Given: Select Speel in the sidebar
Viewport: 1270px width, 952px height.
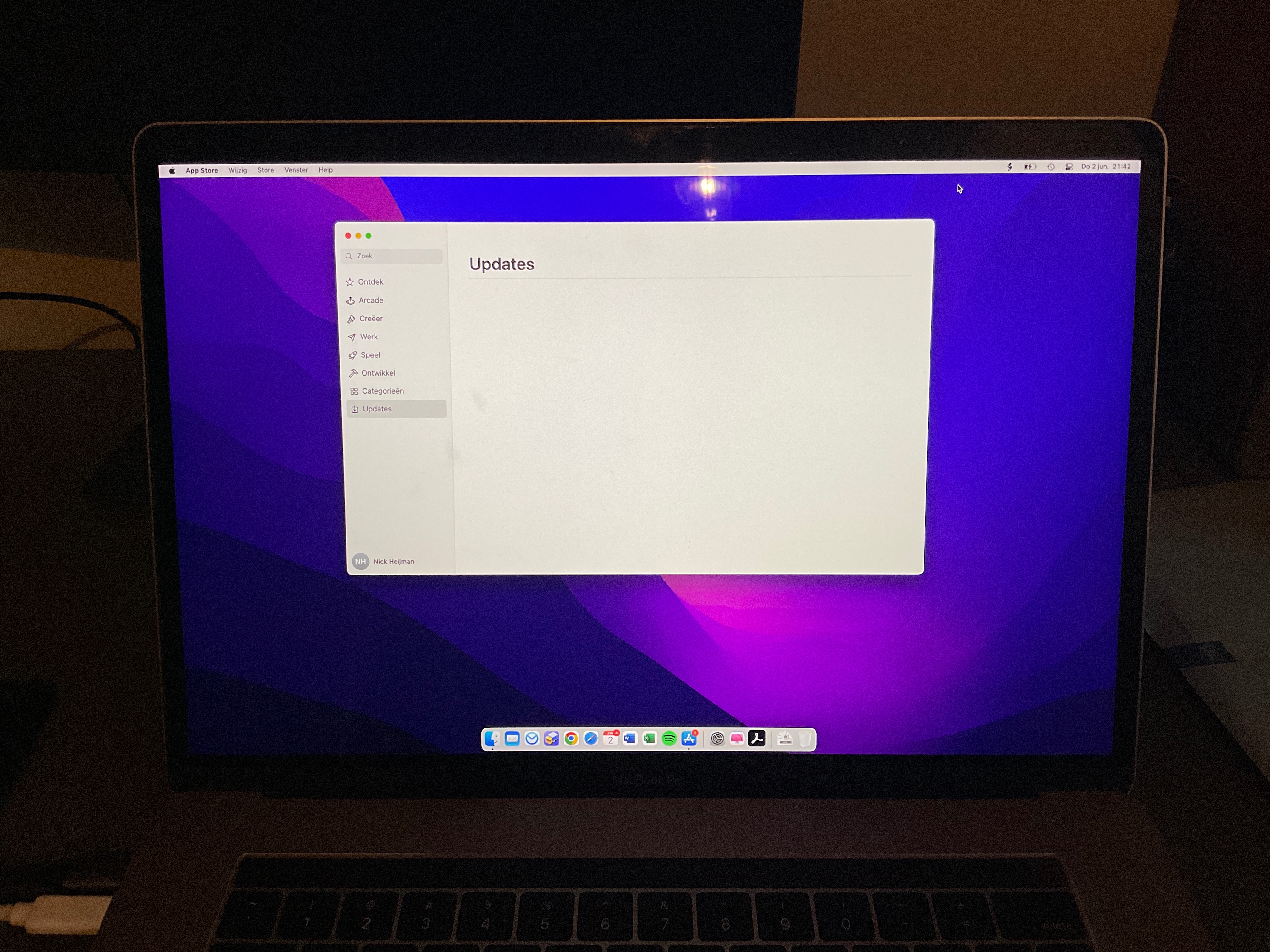Looking at the screenshot, I should coord(370,354).
